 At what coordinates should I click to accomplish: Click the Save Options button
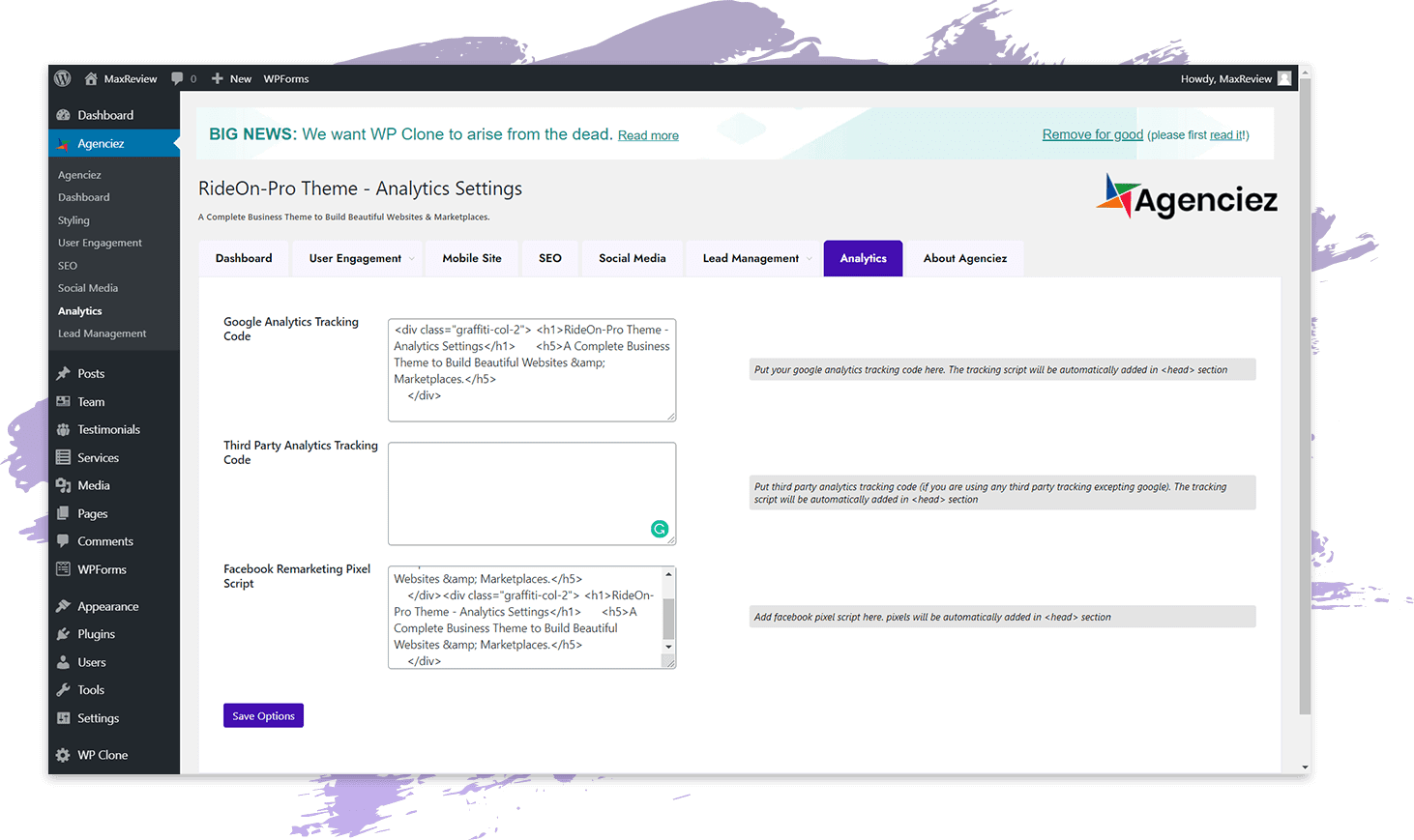click(x=263, y=715)
